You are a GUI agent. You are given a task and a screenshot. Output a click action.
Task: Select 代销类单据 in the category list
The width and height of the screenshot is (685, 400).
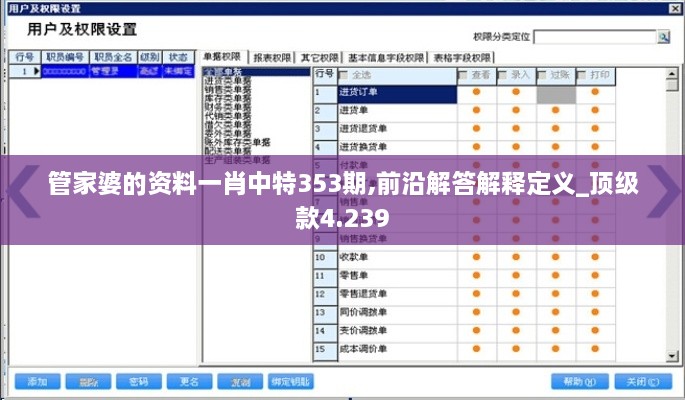[x=228, y=116]
